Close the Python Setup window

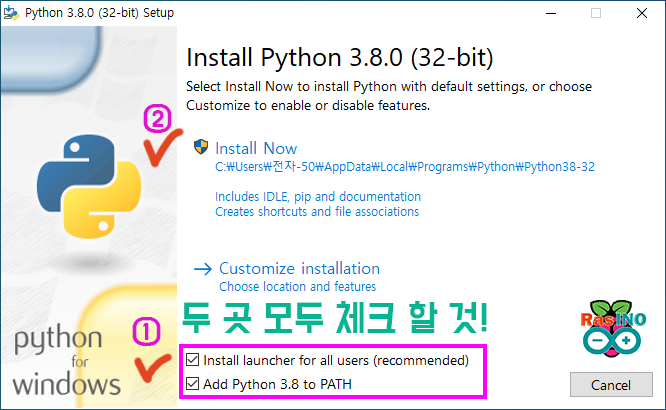(642, 13)
